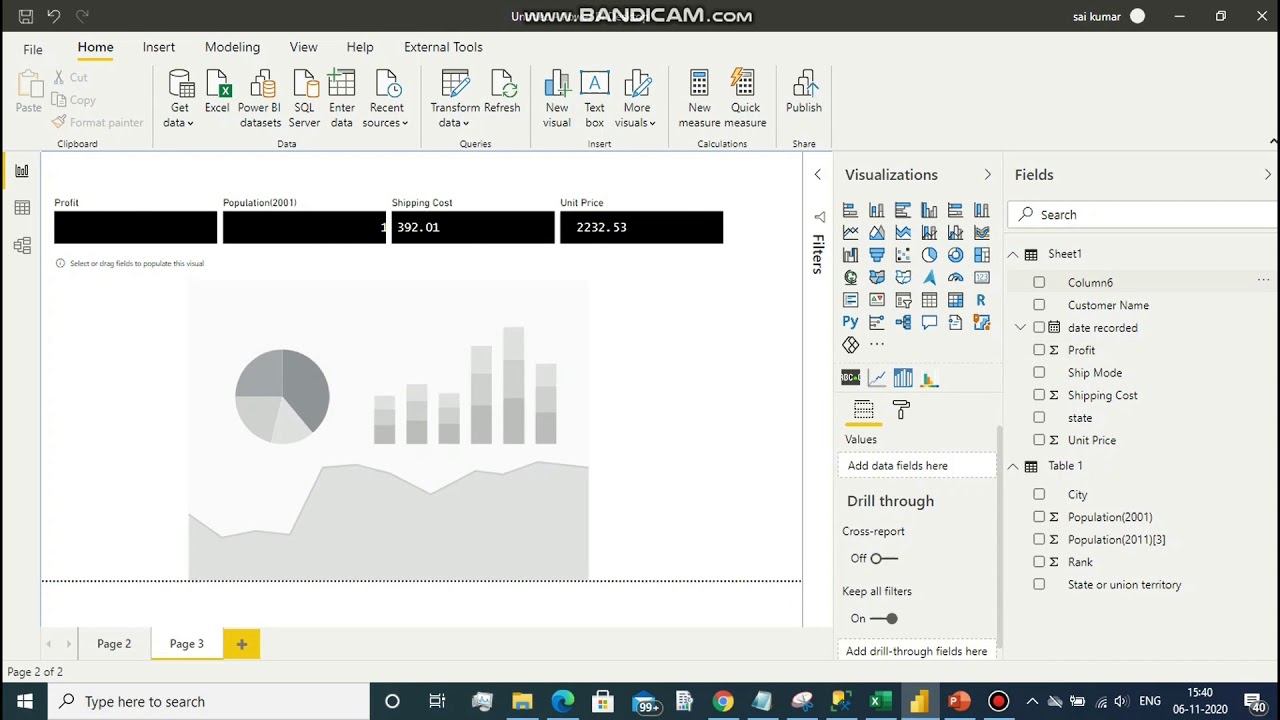Switch to the View ribbon tab
The image size is (1280, 720).
click(x=304, y=47)
